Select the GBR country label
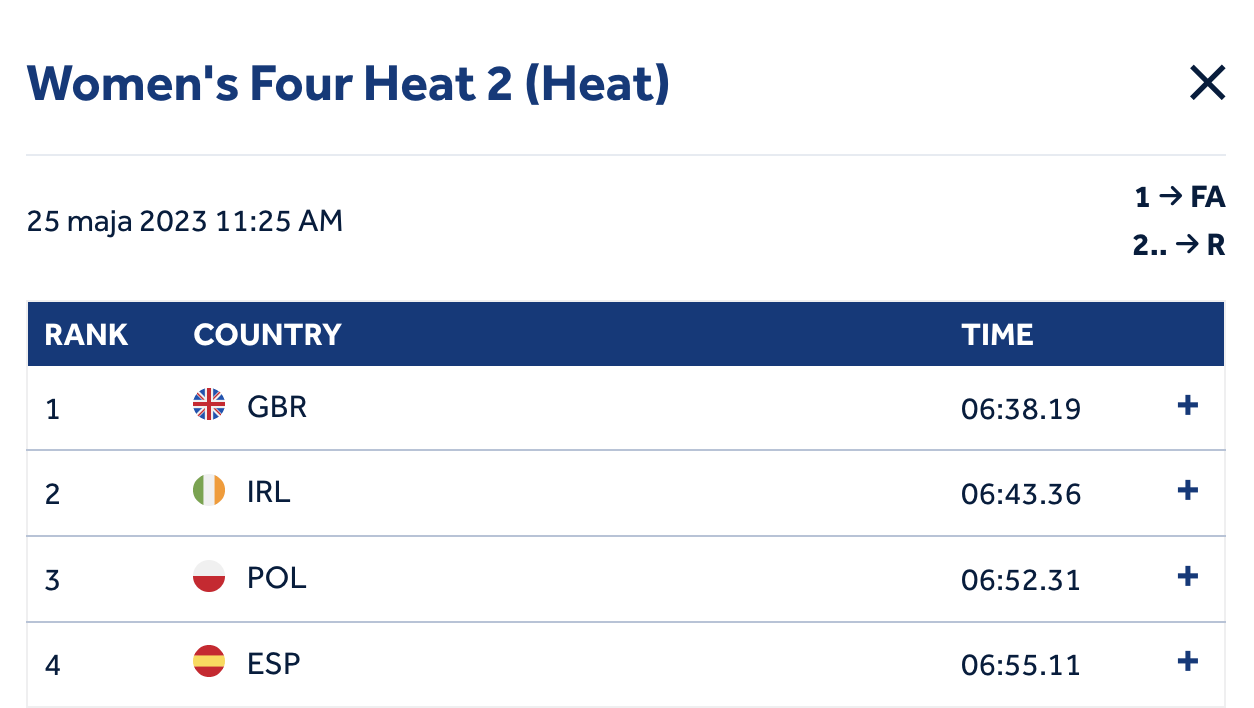Screen dimensions: 1254x708 277,407
